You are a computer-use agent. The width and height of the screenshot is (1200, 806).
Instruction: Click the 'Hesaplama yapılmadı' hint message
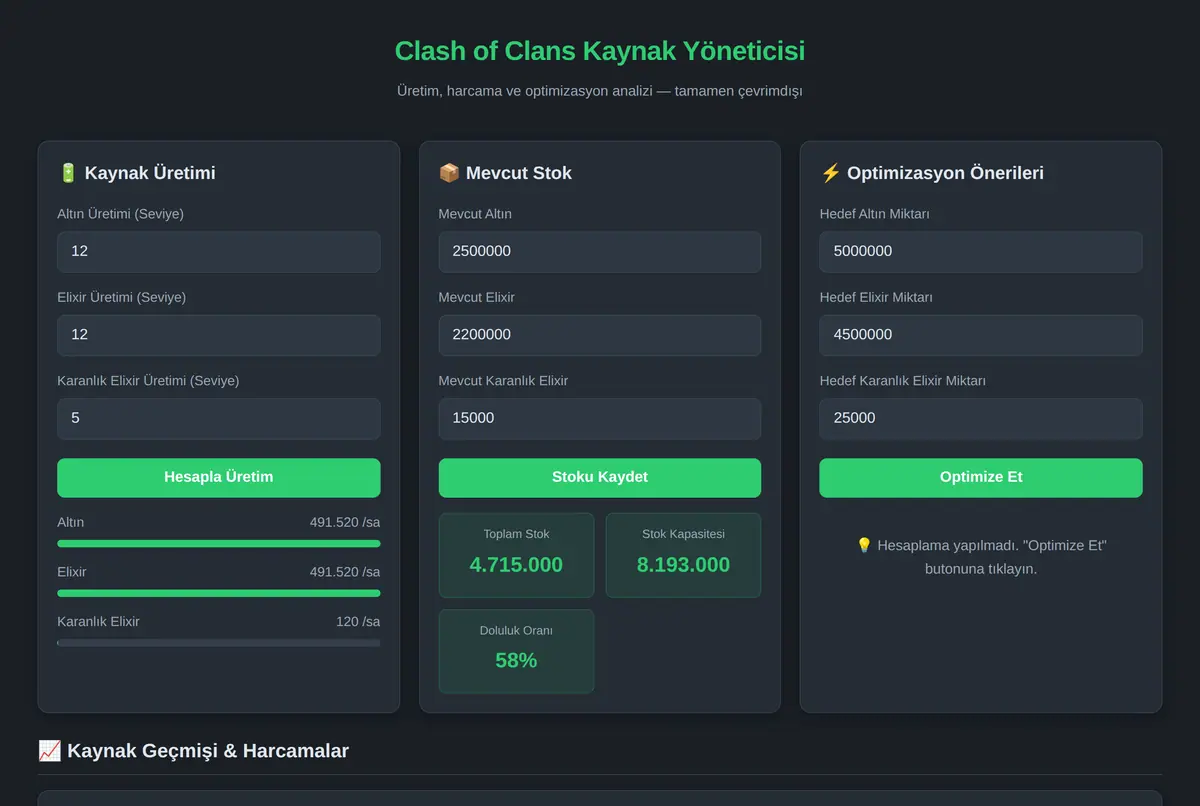pos(981,557)
